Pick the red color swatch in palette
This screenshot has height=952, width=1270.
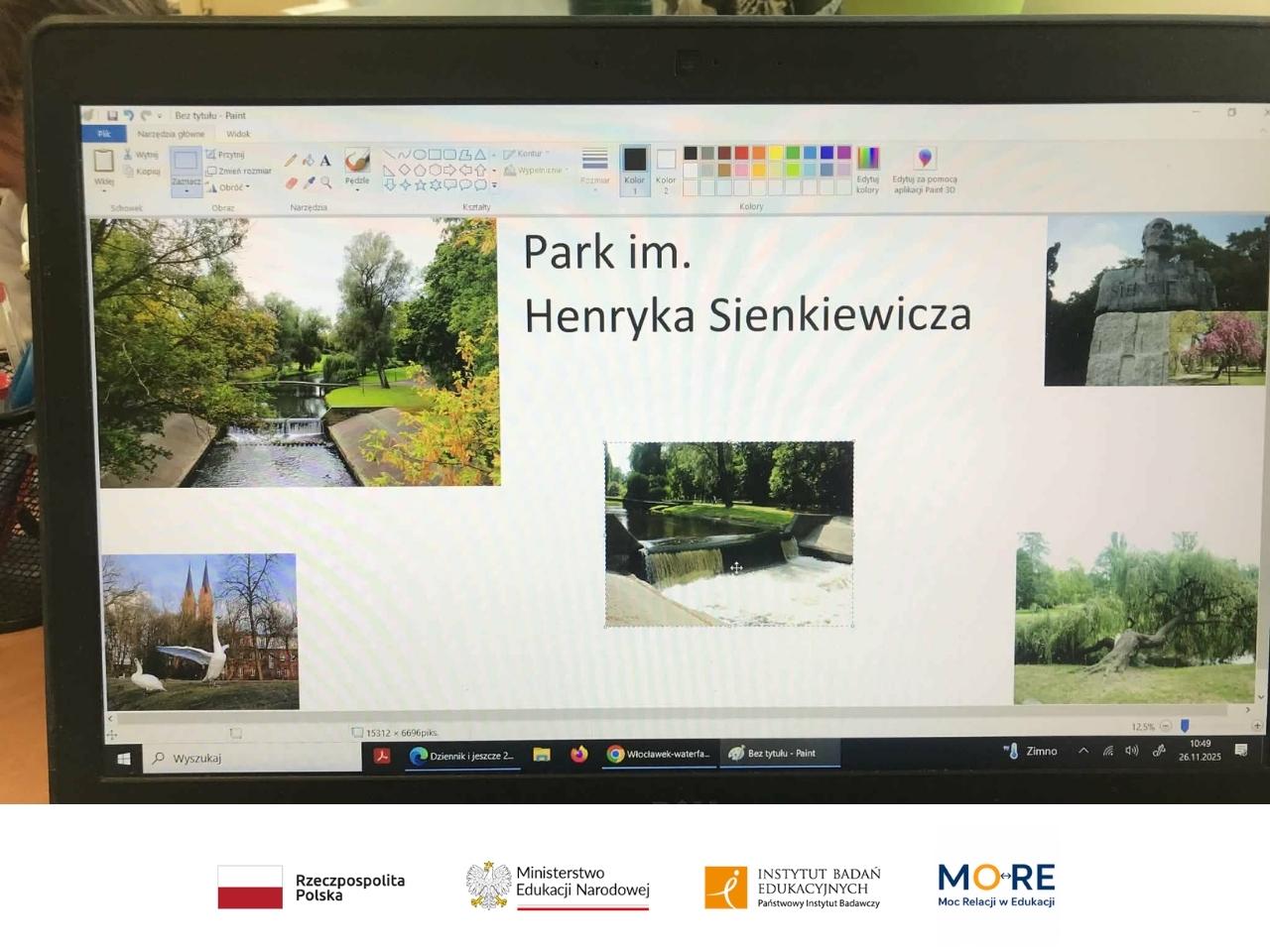click(741, 153)
